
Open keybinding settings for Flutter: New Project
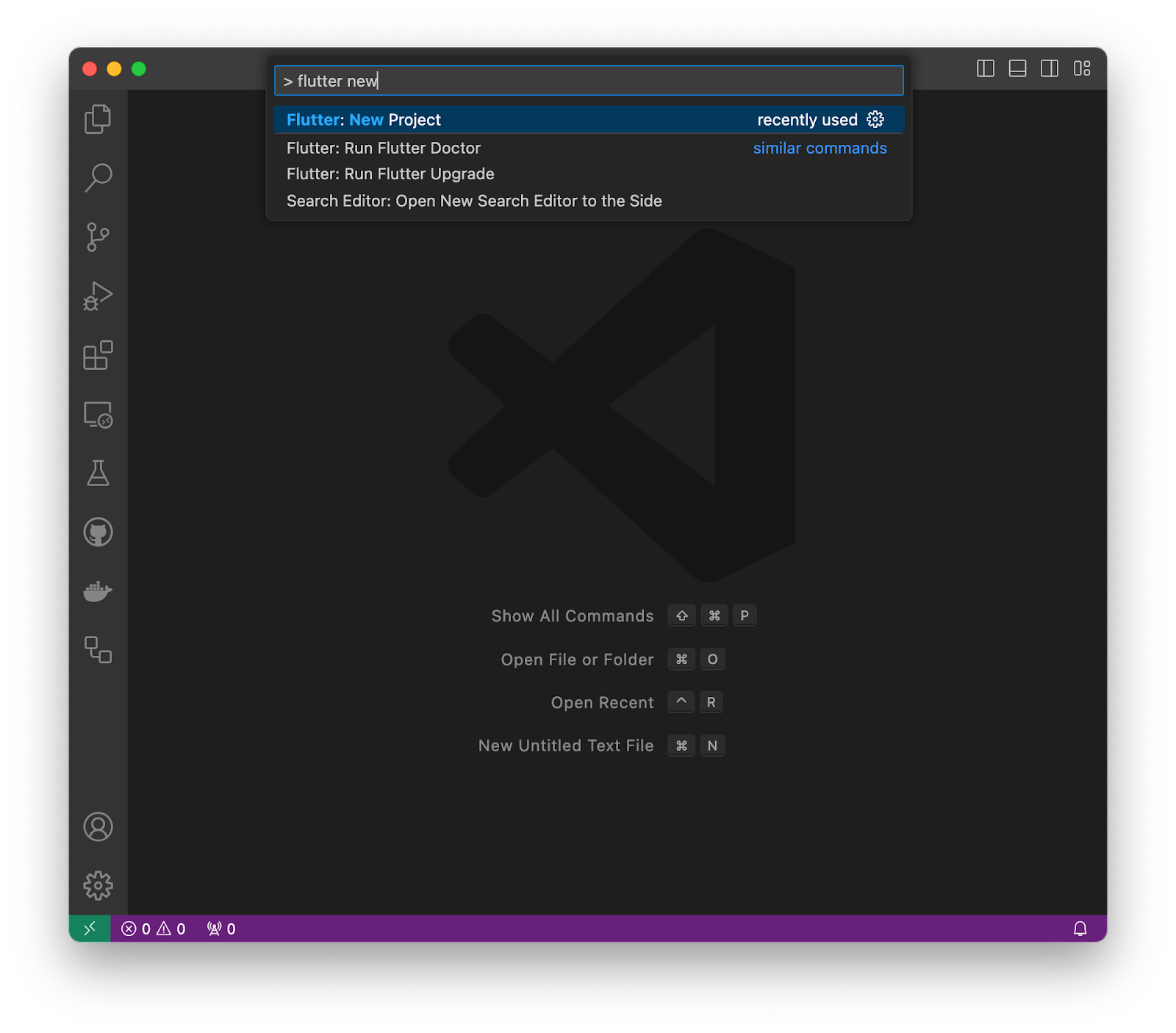tap(875, 119)
